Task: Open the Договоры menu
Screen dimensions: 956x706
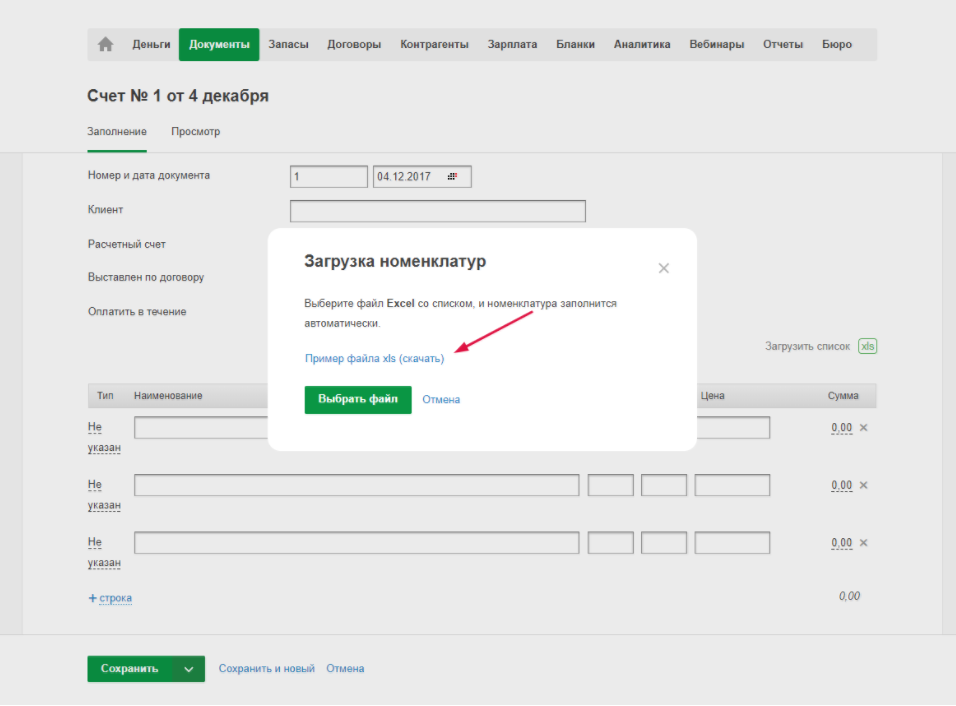Action: (354, 45)
